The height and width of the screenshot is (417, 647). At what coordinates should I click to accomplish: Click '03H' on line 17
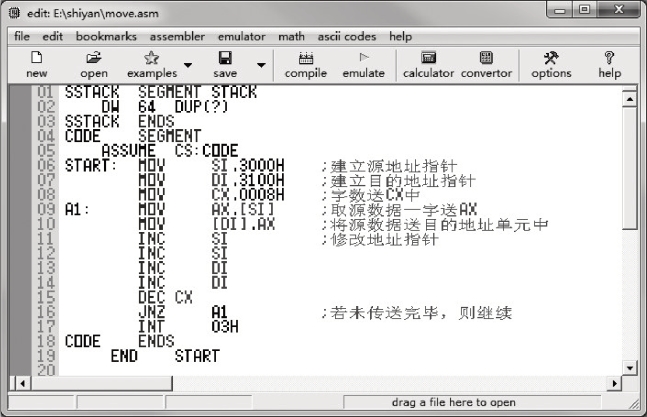[225, 327]
